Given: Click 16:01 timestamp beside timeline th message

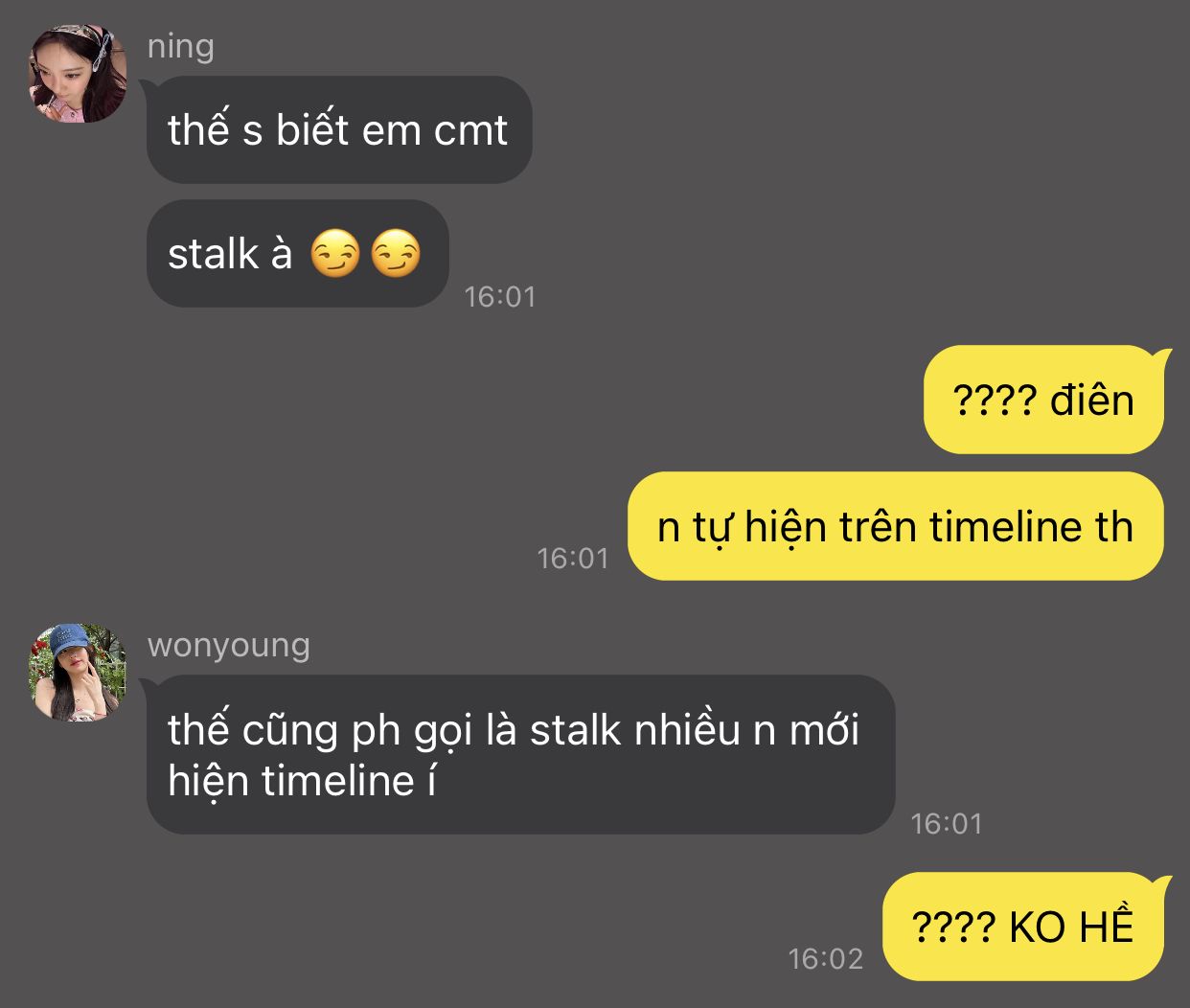Looking at the screenshot, I should pos(573,559).
